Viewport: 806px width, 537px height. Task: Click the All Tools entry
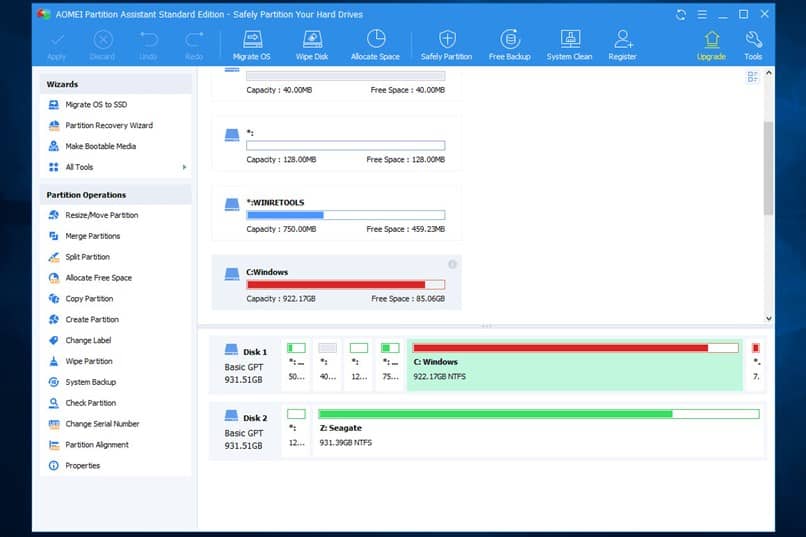coord(79,167)
